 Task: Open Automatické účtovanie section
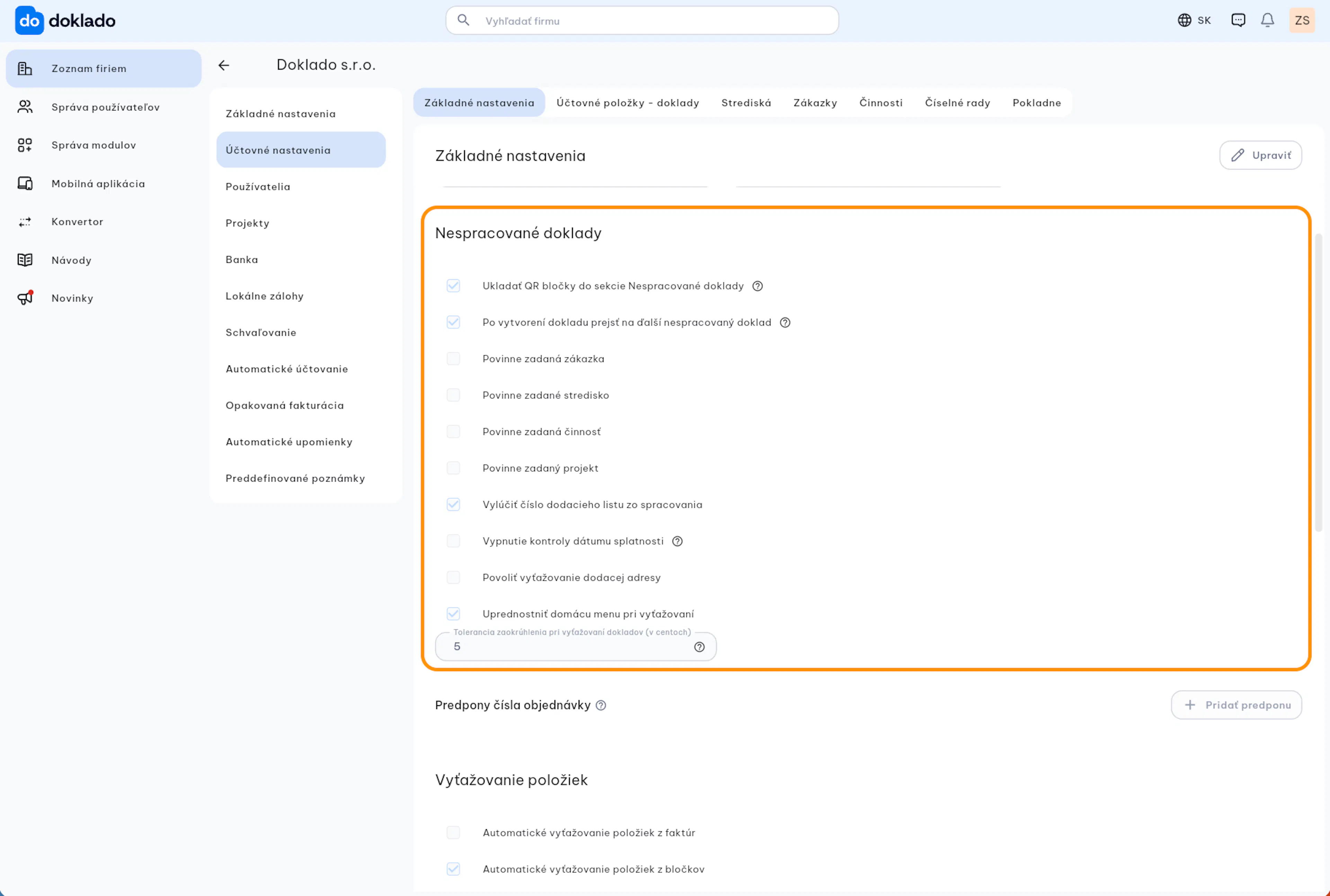point(301,369)
